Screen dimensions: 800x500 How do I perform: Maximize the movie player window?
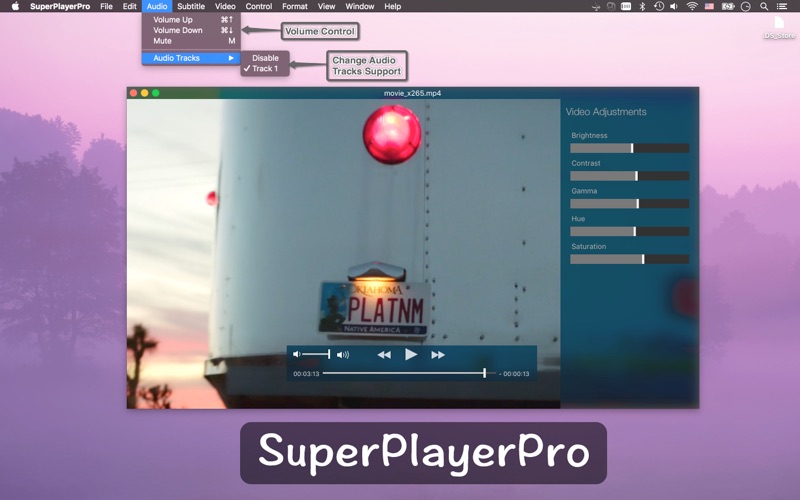[156, 93]
